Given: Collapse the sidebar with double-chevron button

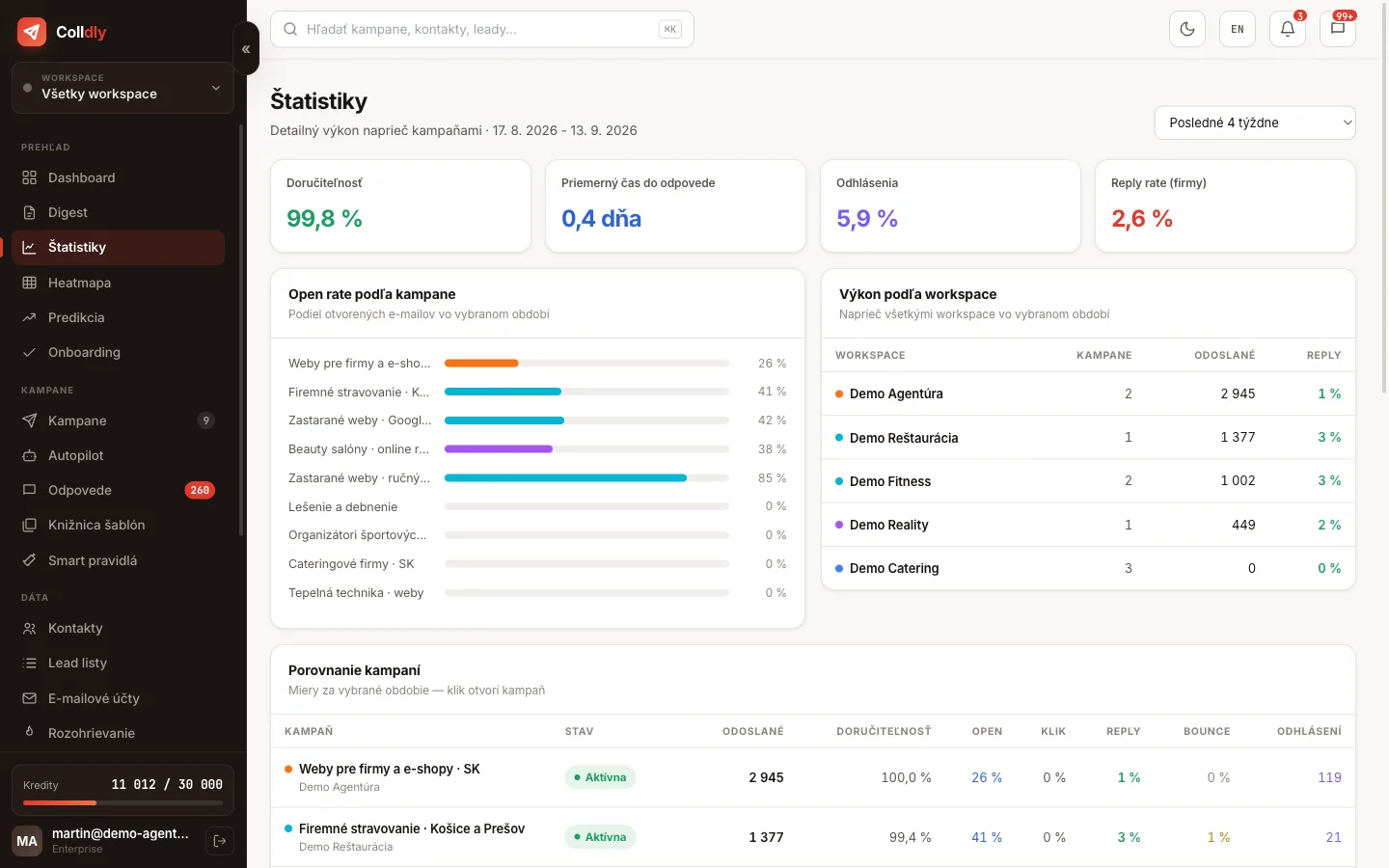Looking at the screenshot, I should (x=246, y=48).
